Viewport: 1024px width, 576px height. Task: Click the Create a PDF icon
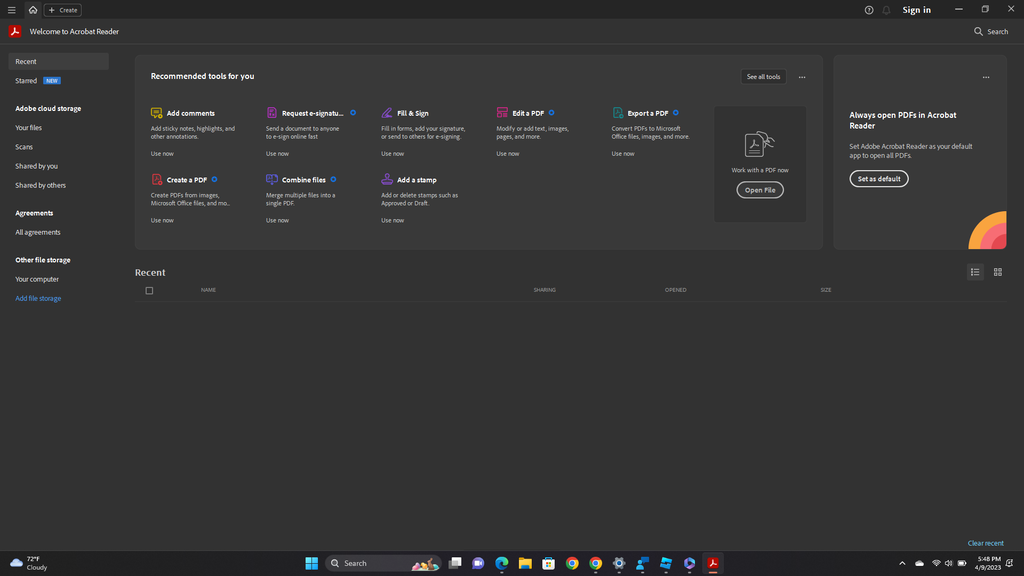156,179
